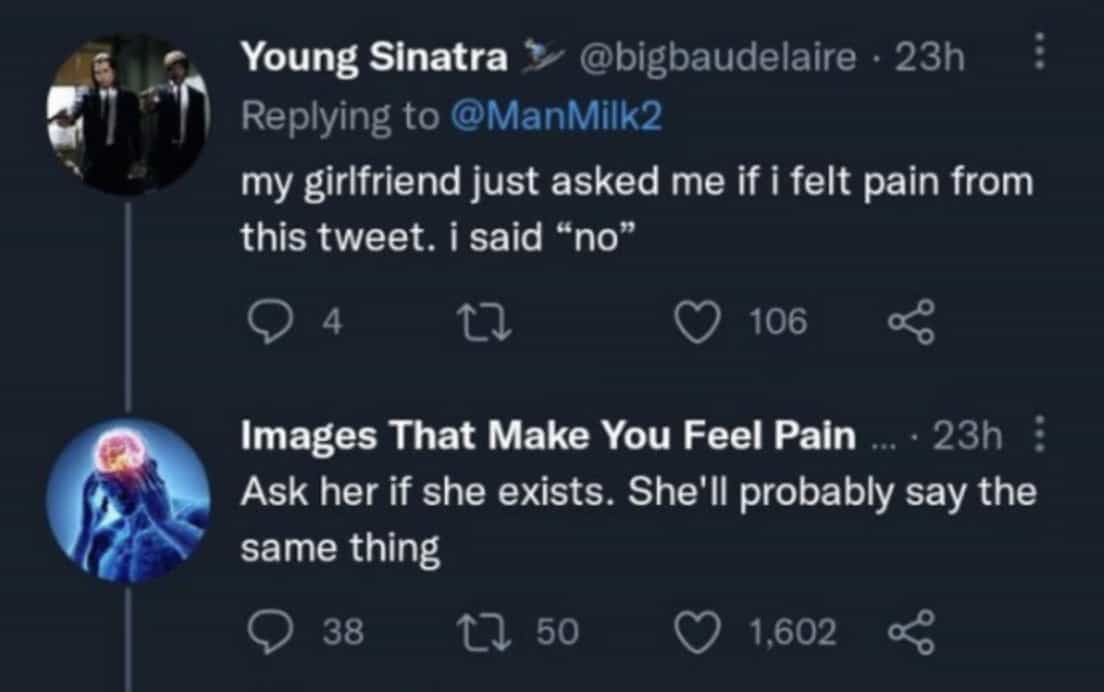The height and width of the screenshot is (692, 1104).
Task: Reply to Young Sinatra's tweet
Action: tap(266, 322)
